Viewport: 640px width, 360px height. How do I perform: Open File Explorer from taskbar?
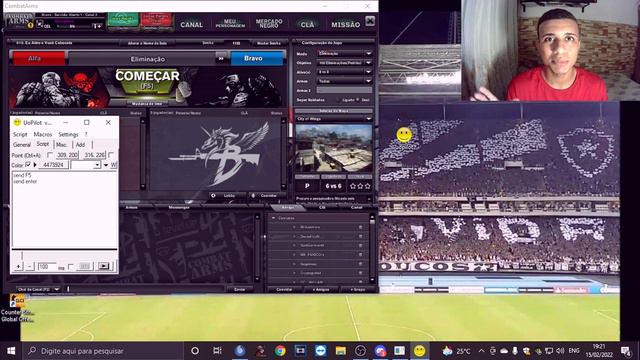point(340,351)
